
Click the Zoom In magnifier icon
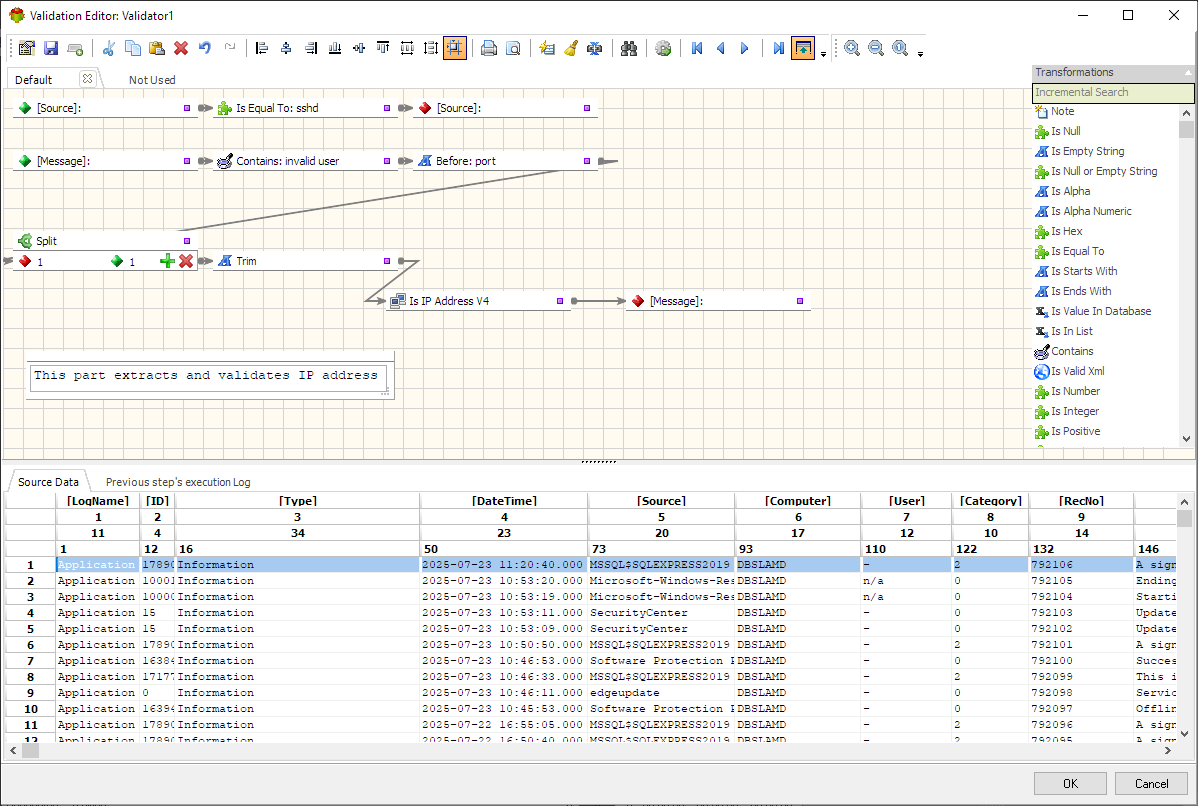[852, 48]
